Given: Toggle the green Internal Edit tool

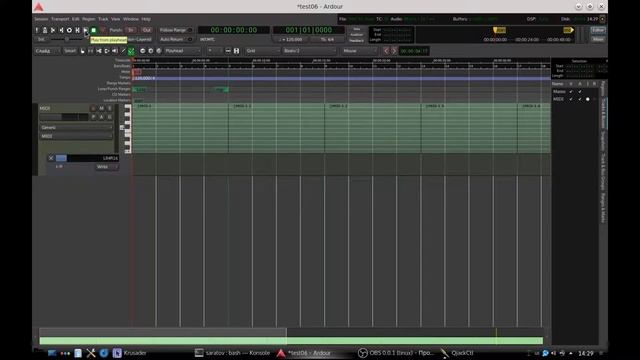Looking at the screenshot, I should (131, 51).
